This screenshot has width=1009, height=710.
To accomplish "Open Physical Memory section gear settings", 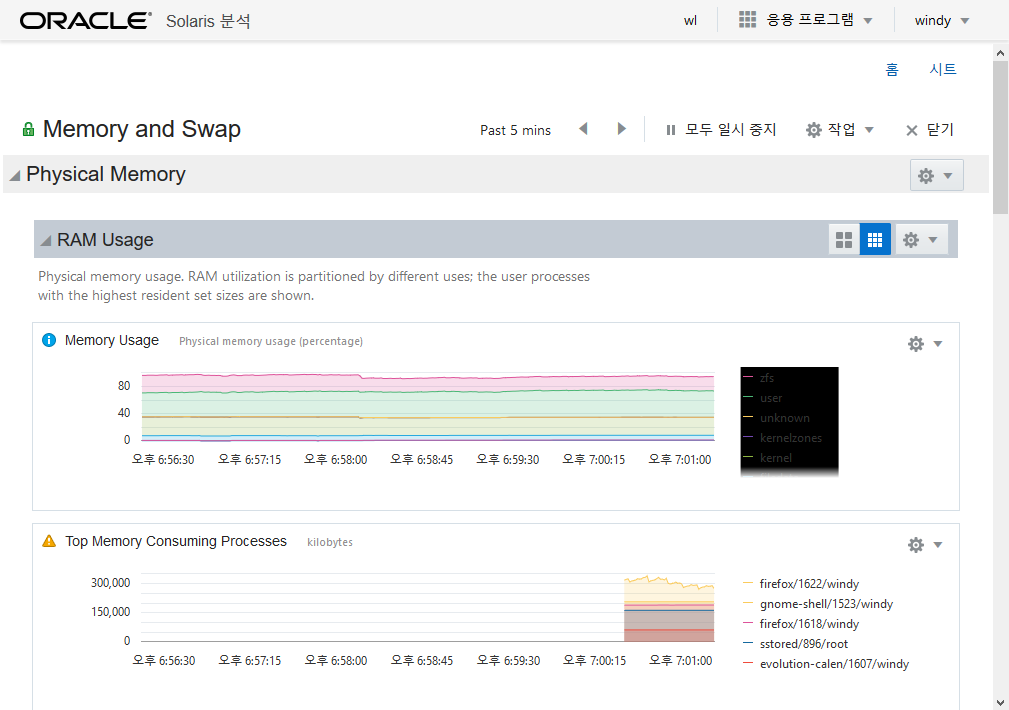I will point(936,175).
